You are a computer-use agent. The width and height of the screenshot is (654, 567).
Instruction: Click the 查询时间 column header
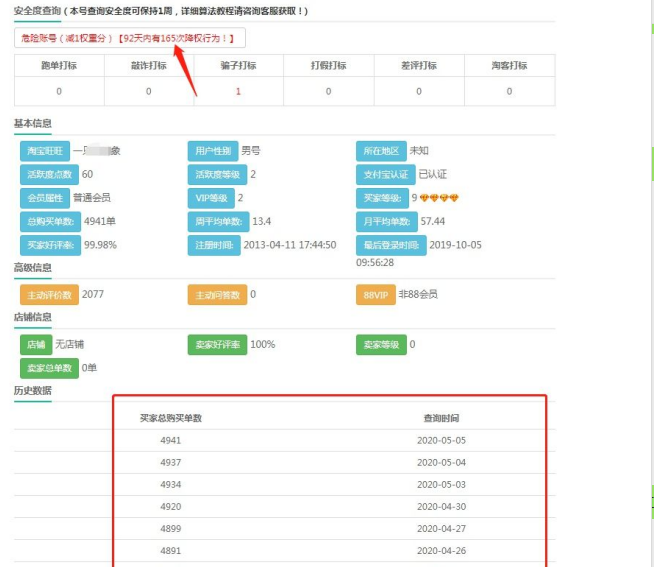coord(441,418)
